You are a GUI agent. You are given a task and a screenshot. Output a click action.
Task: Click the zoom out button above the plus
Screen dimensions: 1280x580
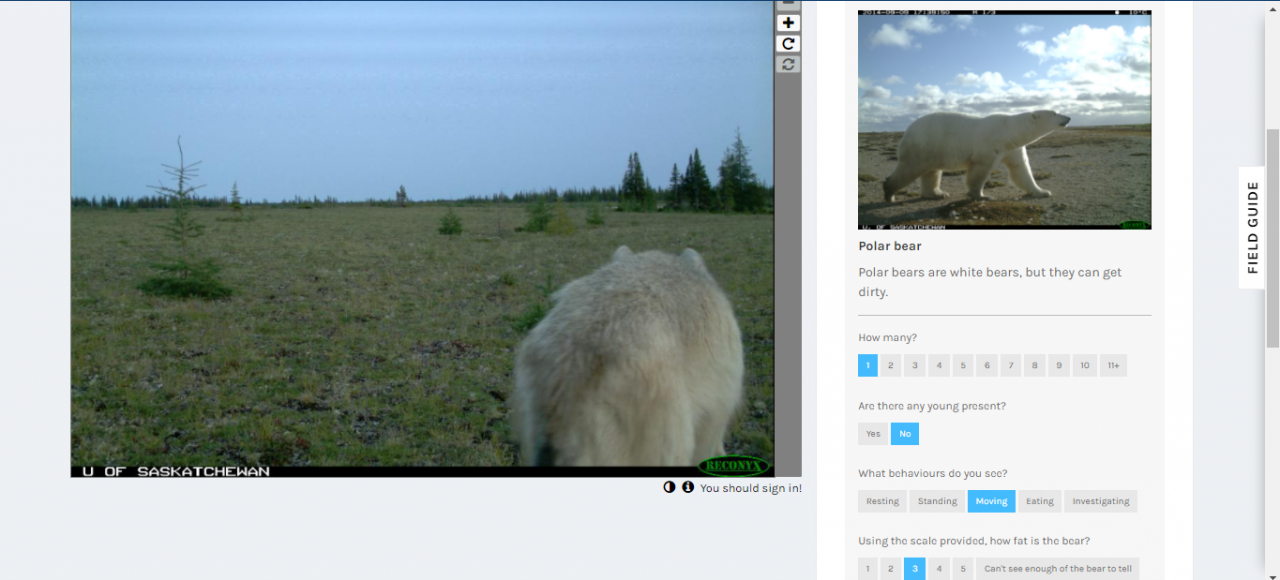click(x=788, y=4)
